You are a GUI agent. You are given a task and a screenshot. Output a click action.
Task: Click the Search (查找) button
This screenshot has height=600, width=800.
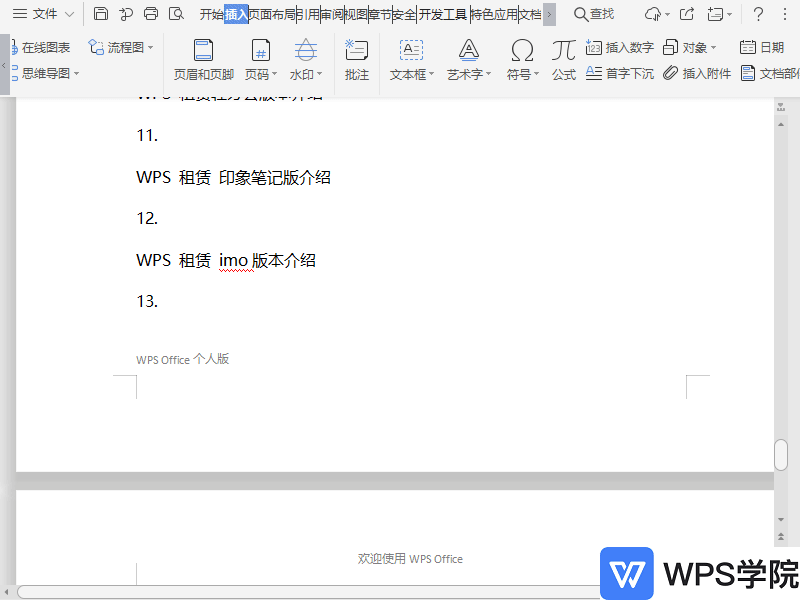point(594,14)
